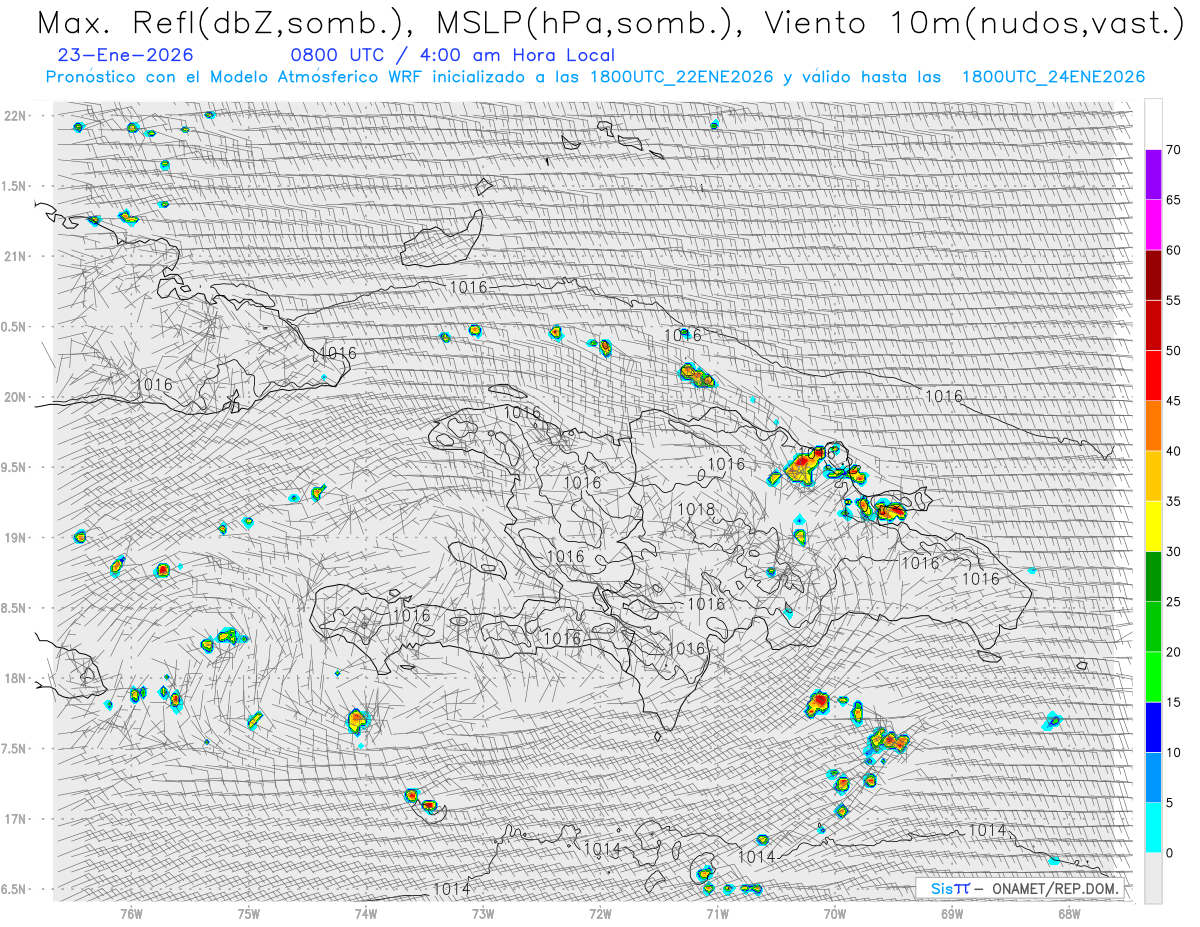The width and height of the screenshot is (1200, 927).
Task: Click the colorbar value label "25"
Action: [1173, 602]
